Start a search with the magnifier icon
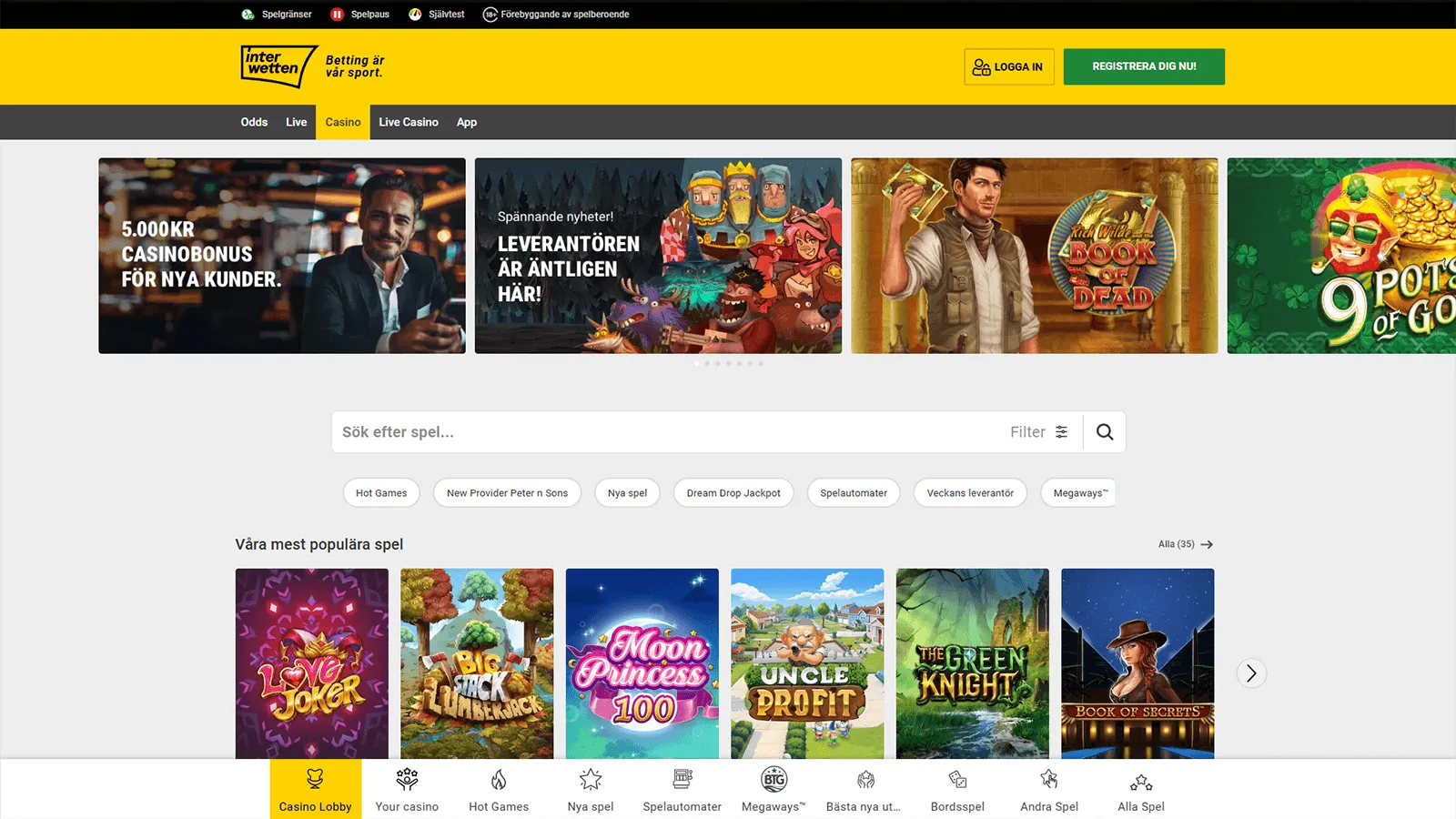 pyautogui.click(x=1104, y=431)
